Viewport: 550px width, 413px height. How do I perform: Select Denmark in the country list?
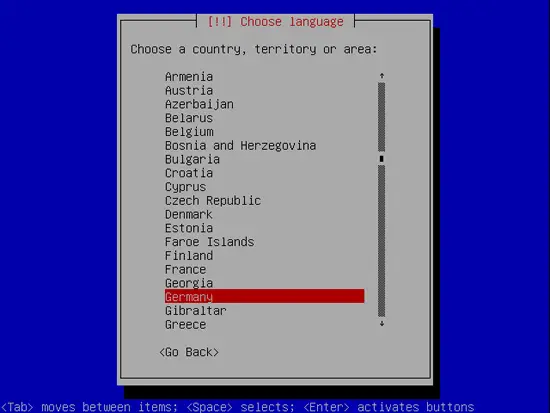(189, 214)
